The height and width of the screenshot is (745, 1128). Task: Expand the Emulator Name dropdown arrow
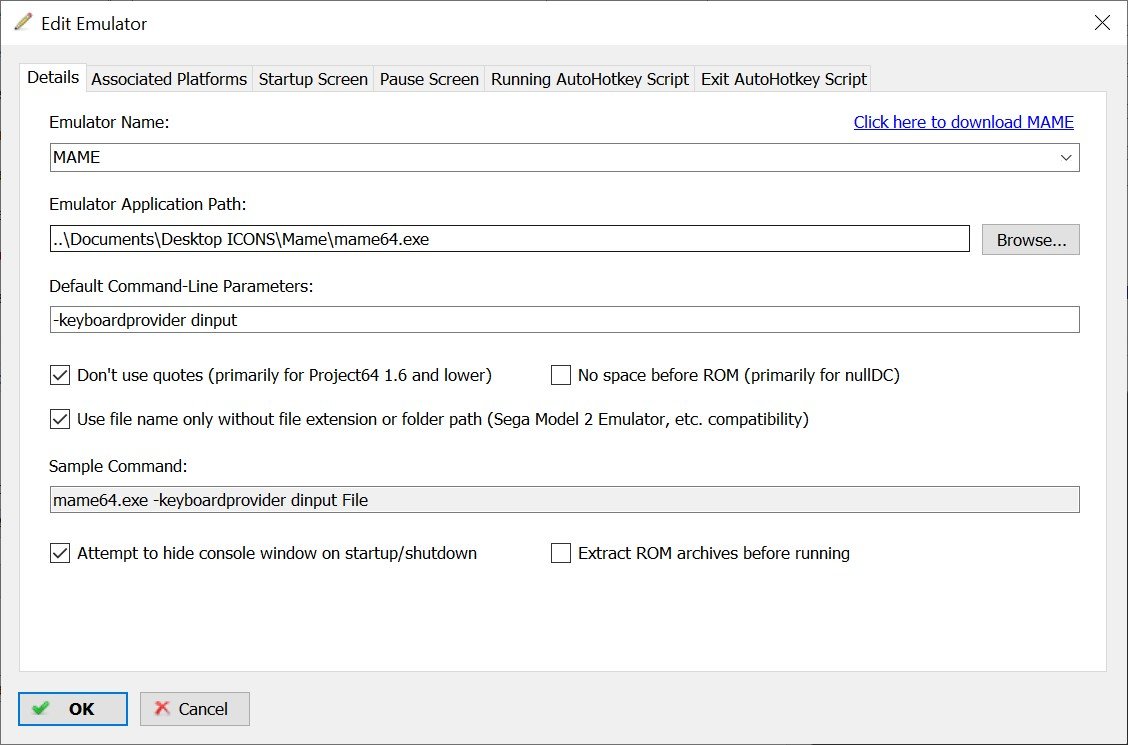click(x=1065, y=157)
